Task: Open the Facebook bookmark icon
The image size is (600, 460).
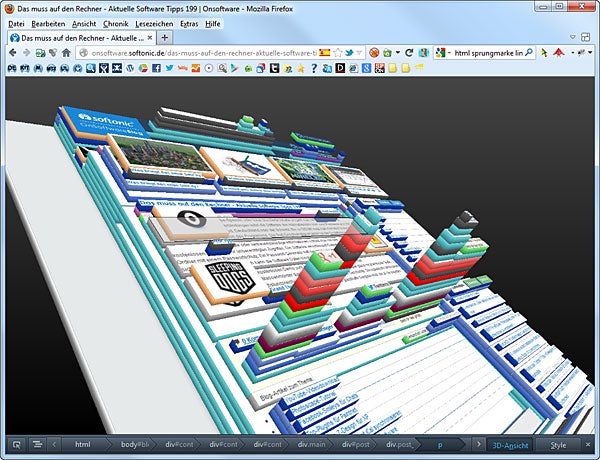Action: click(x=156, y=69)
